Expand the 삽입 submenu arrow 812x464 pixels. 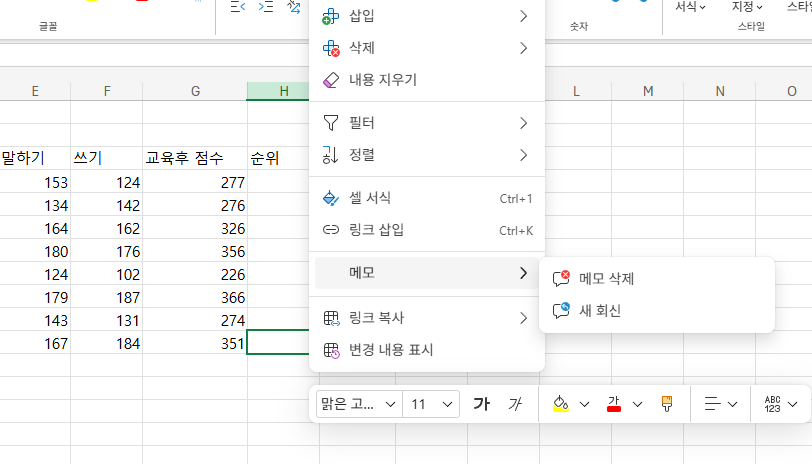pos(524,17)
